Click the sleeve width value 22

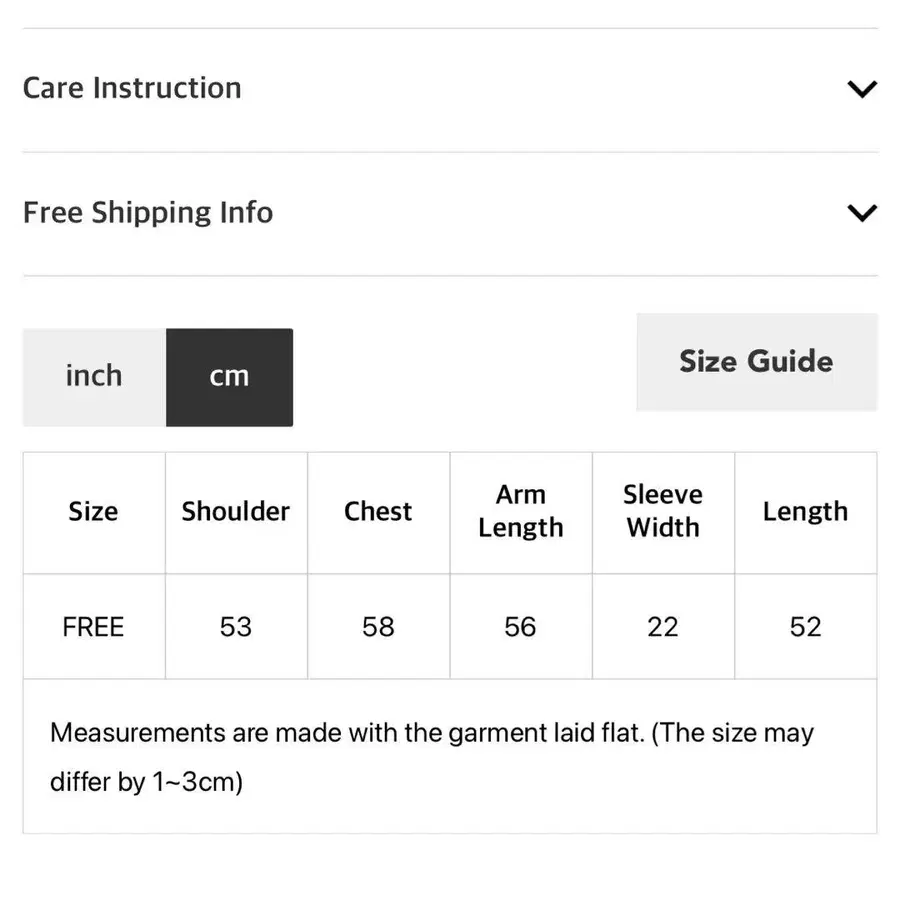(663, 627)
